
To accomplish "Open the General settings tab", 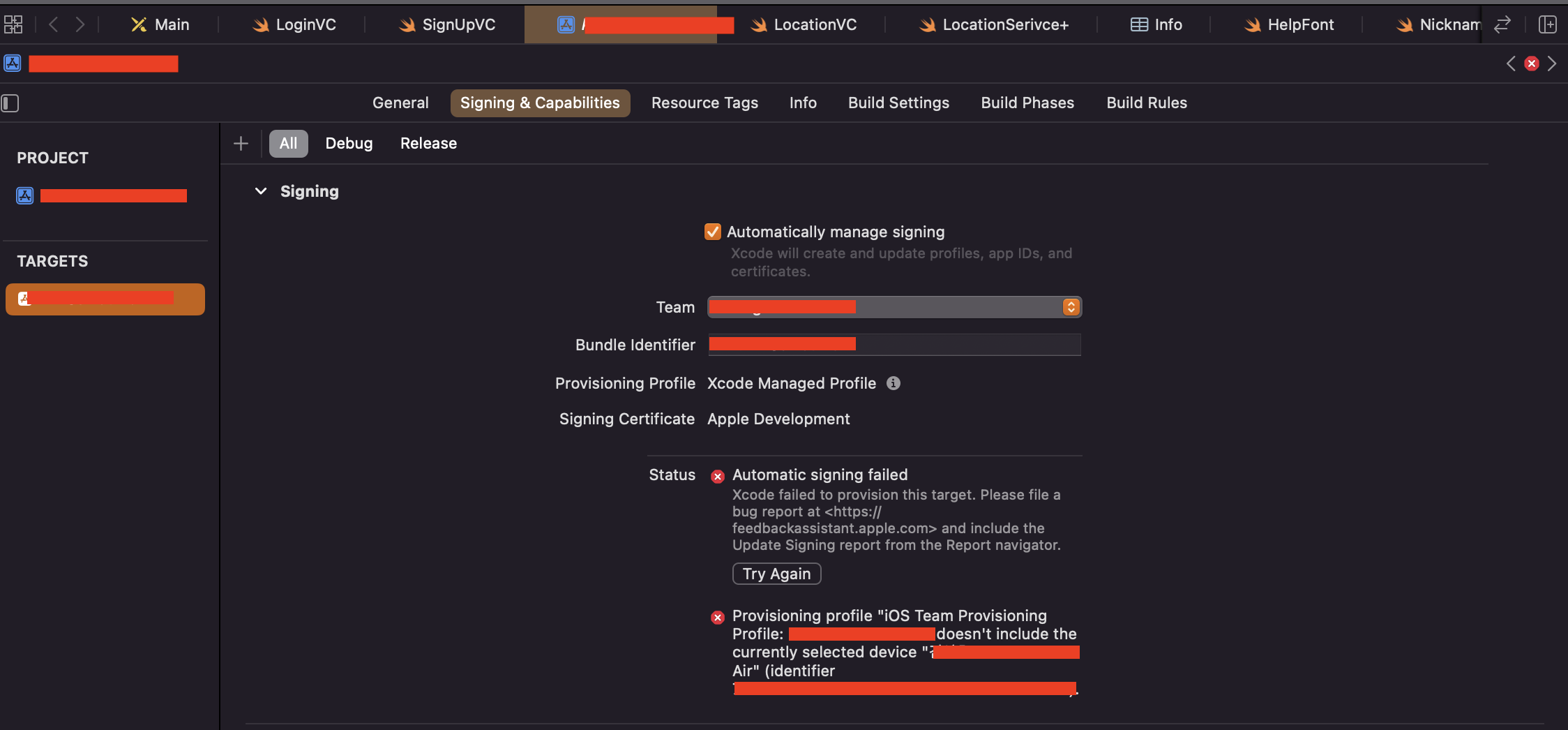I will click(400, 103).
